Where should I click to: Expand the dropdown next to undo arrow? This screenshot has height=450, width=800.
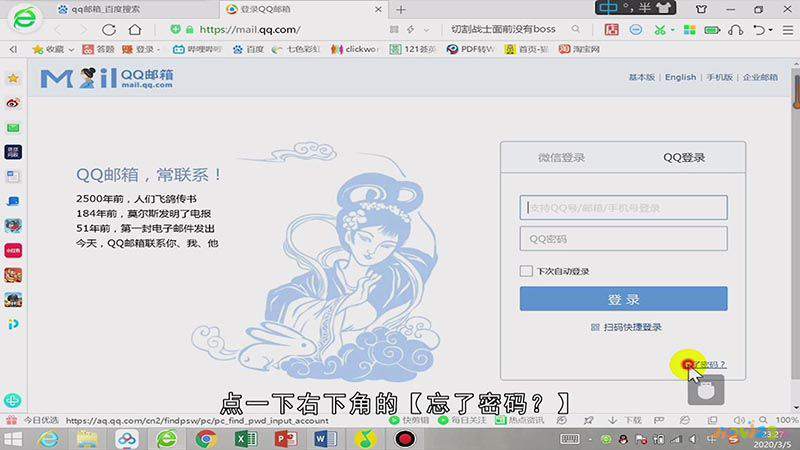770,30
